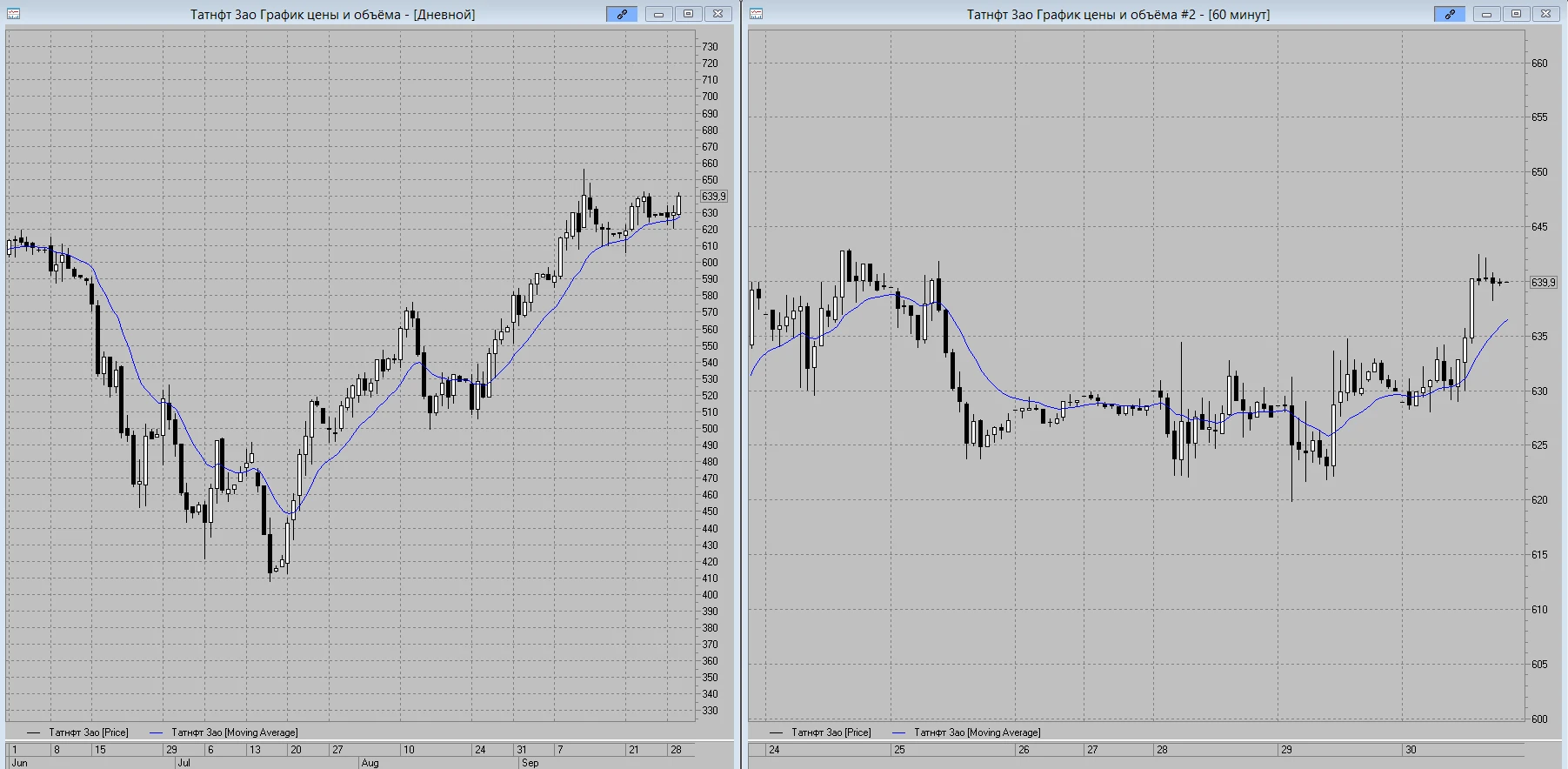Click the Jun month label on the daily time axis
The width and height of the screenshot is (1568, 769).
19,763
